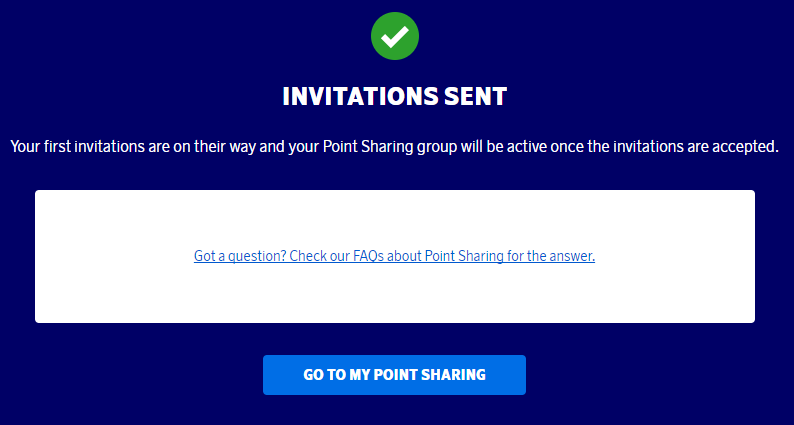Viewport: 794px width, 425px height.
Task: Click the green checkmark success icon
Action: 395,35
